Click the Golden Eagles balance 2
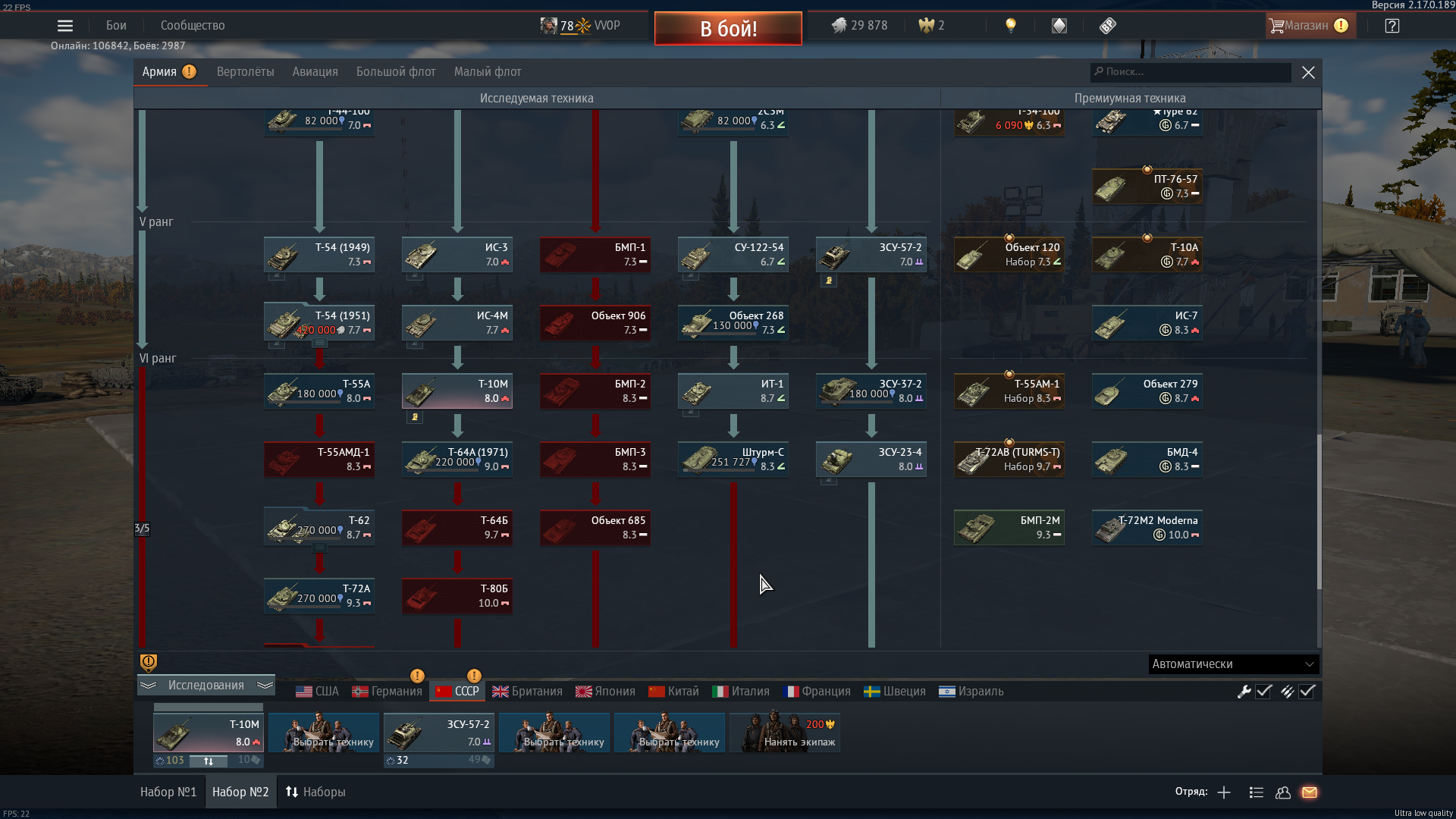 coord(931,26)
